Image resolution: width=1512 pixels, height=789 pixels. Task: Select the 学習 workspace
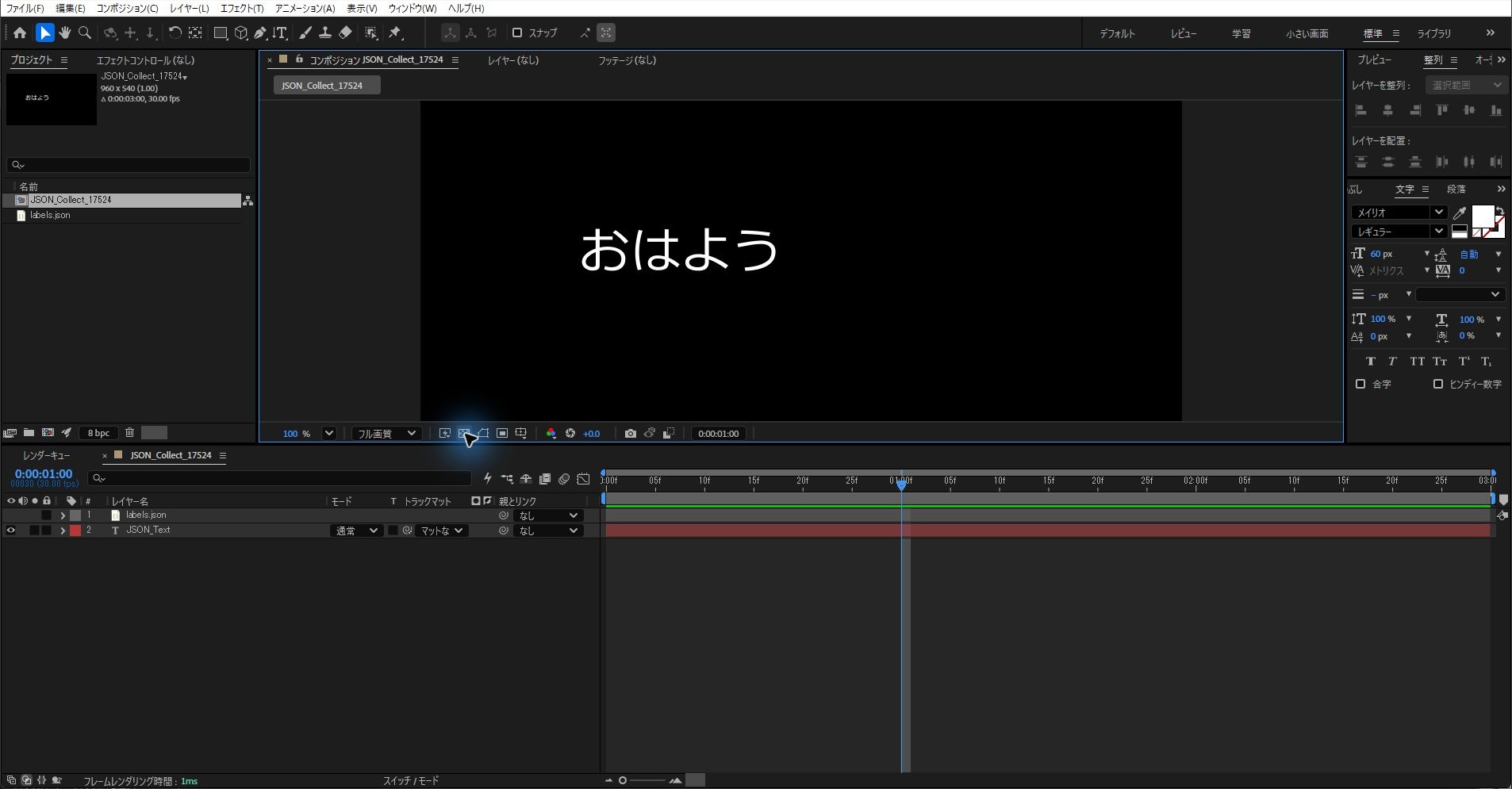1241,33
